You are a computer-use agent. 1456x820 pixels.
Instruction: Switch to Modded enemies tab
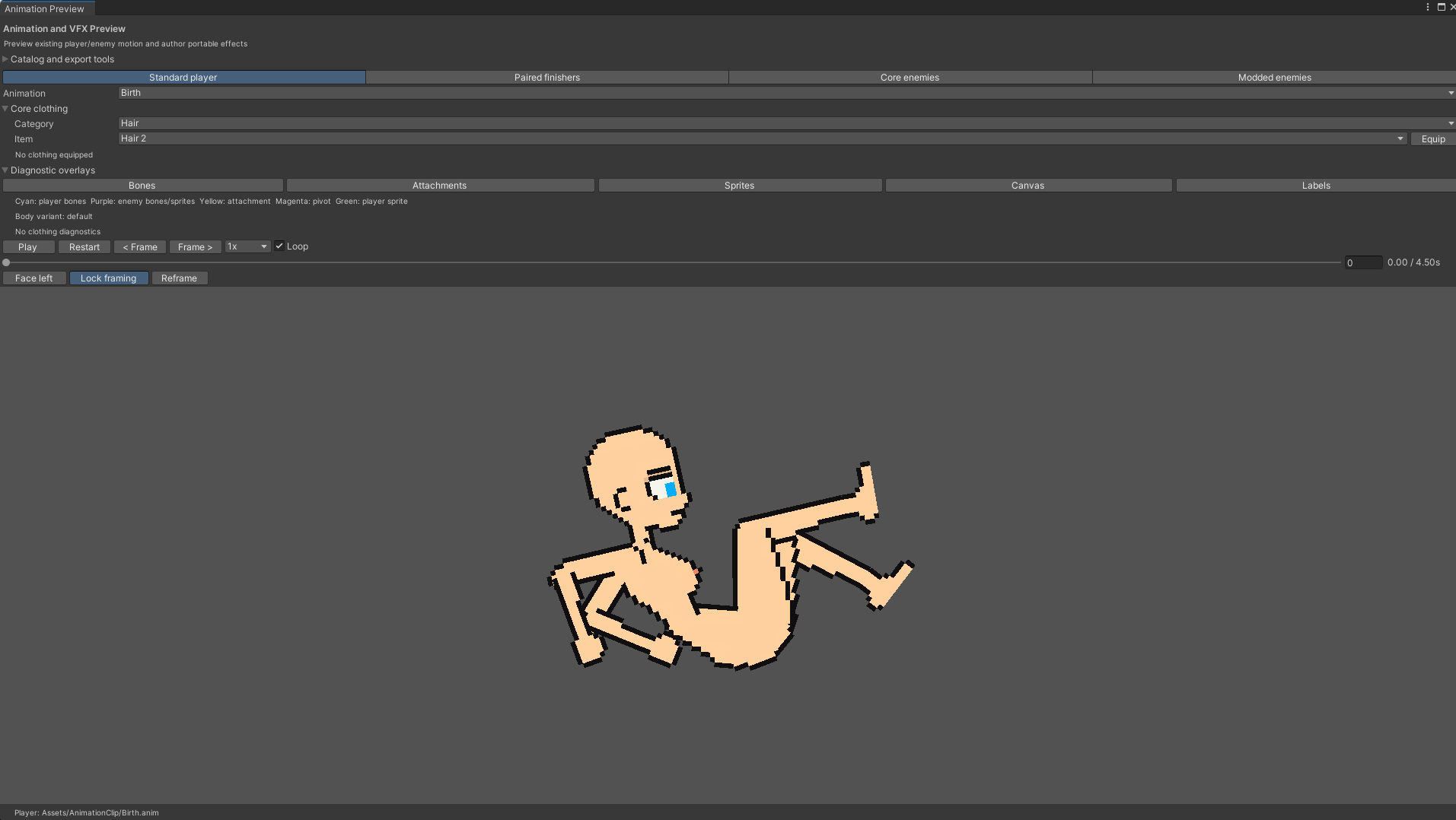1274,78
